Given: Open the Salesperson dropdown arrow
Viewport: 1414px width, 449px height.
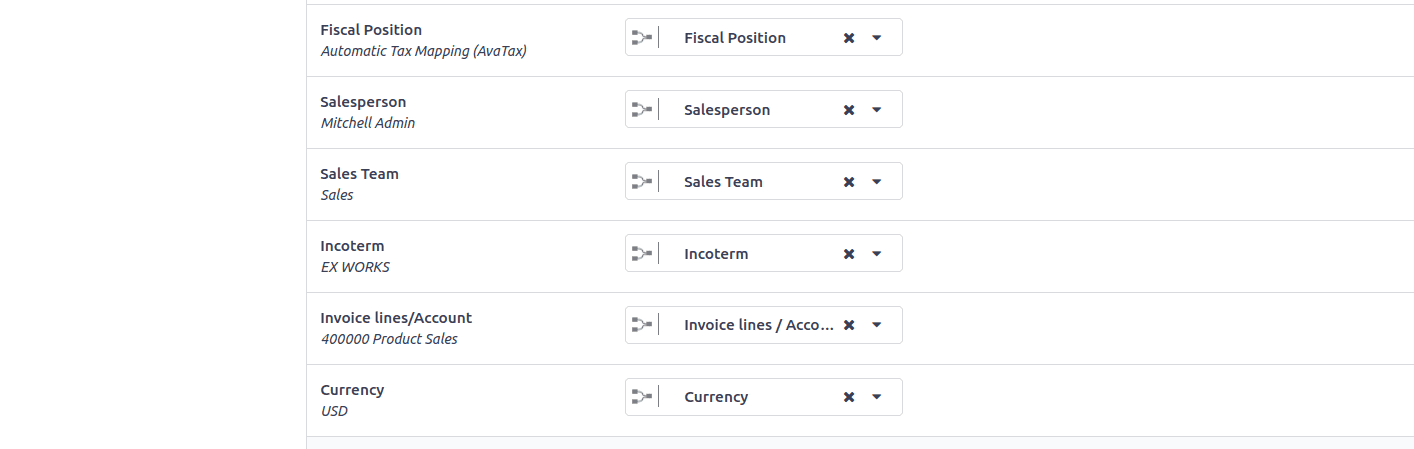Looking at the screenshot, I should 877,110.
